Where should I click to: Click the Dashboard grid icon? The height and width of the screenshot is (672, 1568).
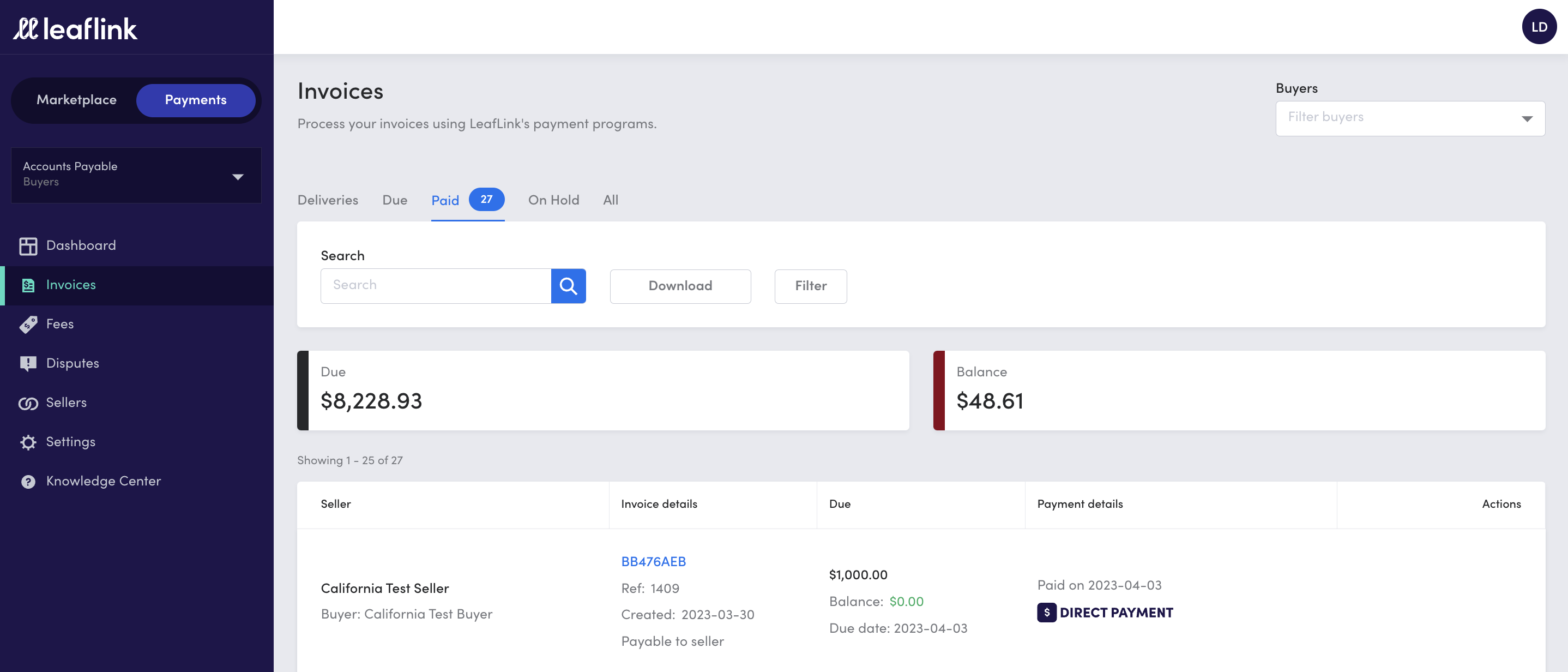click(28, 245)
